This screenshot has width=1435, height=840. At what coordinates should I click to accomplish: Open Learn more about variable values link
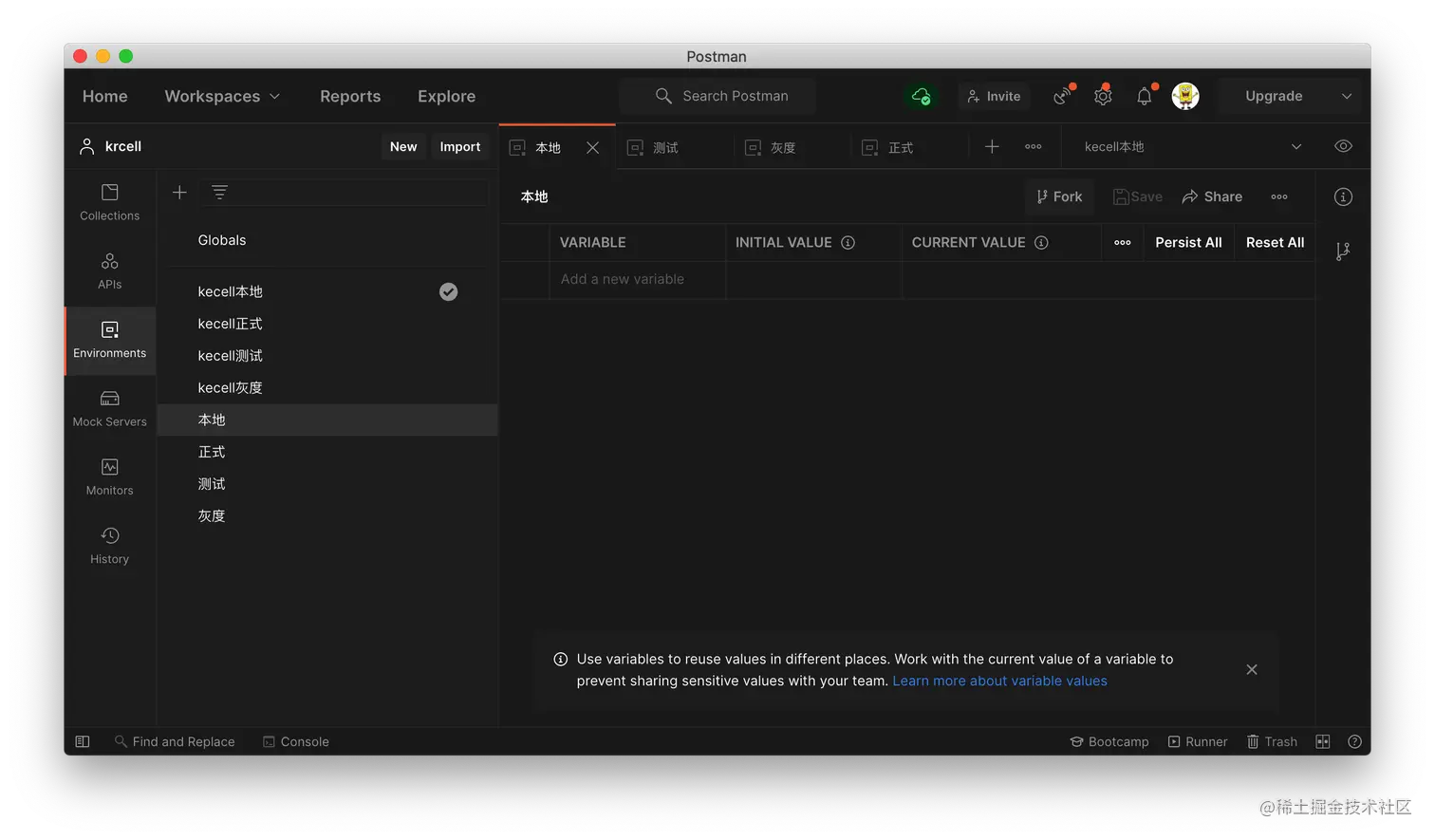(999, 681)
